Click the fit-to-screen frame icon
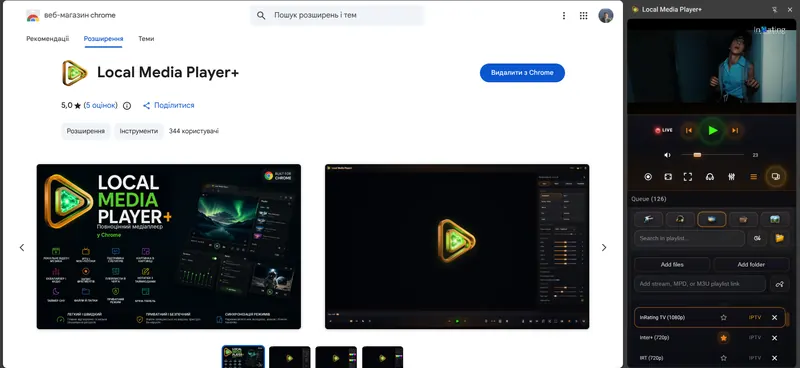The height and width of the screenshot is (368, 800). coord(668,177)
